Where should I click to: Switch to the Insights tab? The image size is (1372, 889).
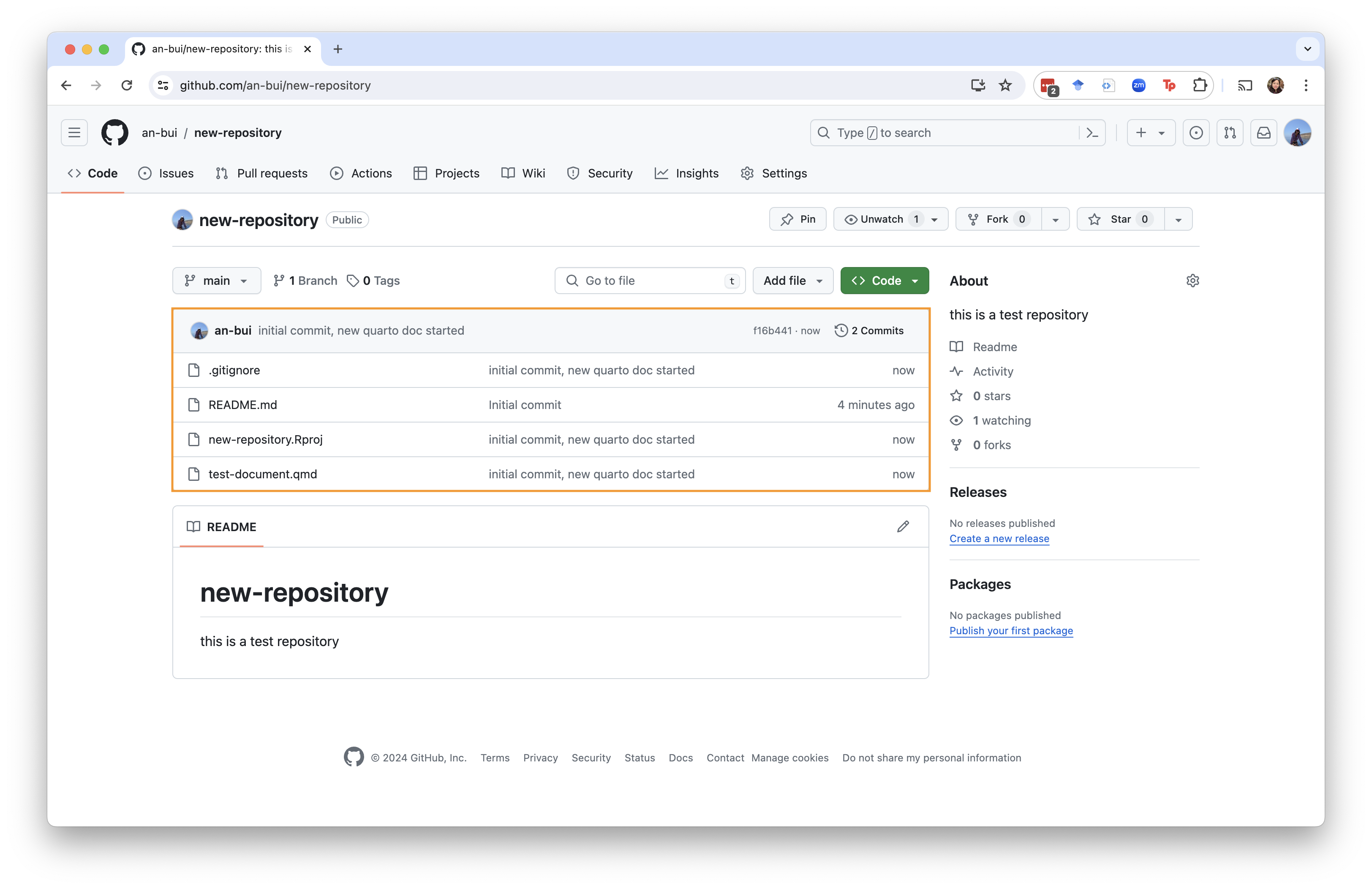point(686,173)
